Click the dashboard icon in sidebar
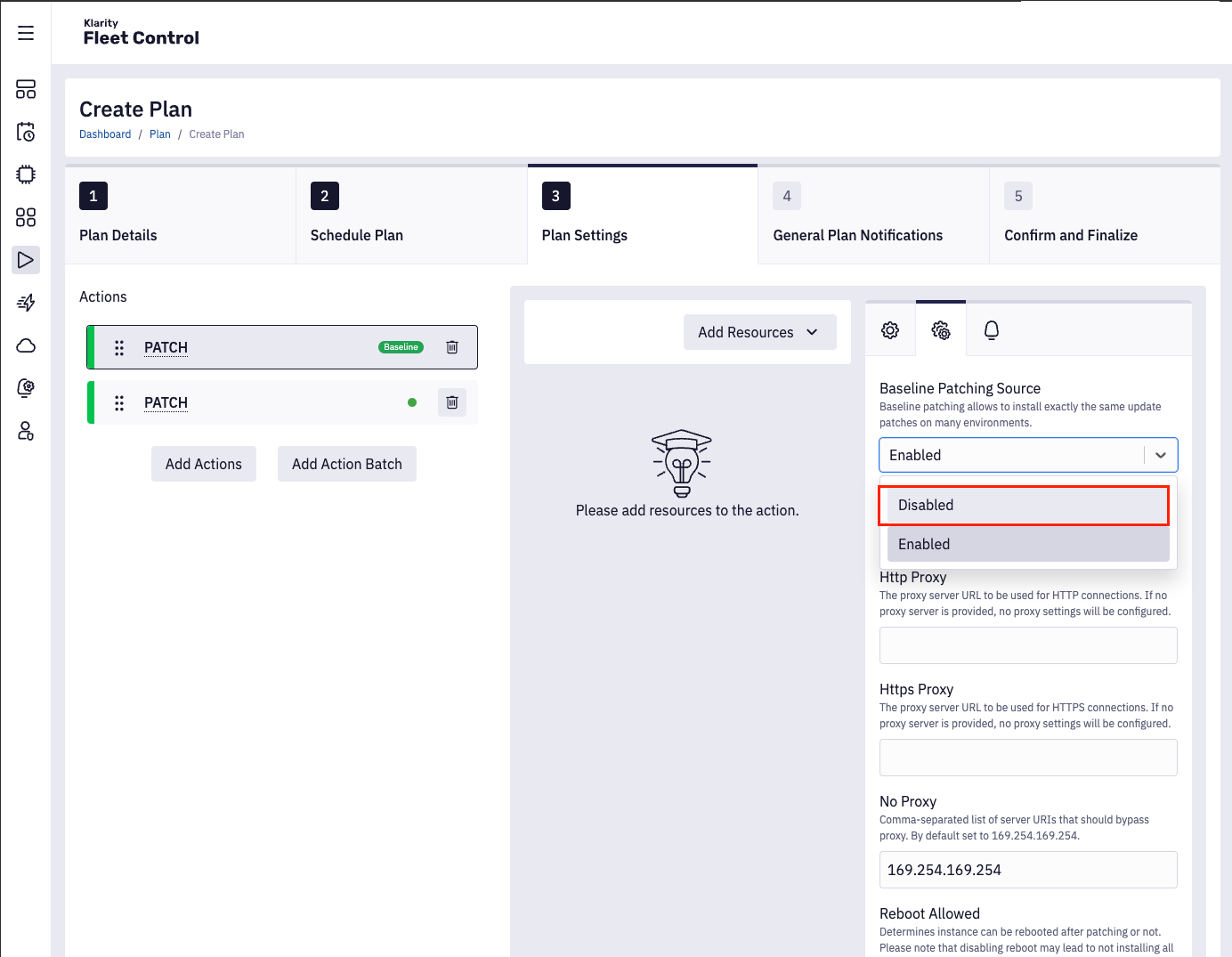 pyautogui.click(x=26, y=89)
